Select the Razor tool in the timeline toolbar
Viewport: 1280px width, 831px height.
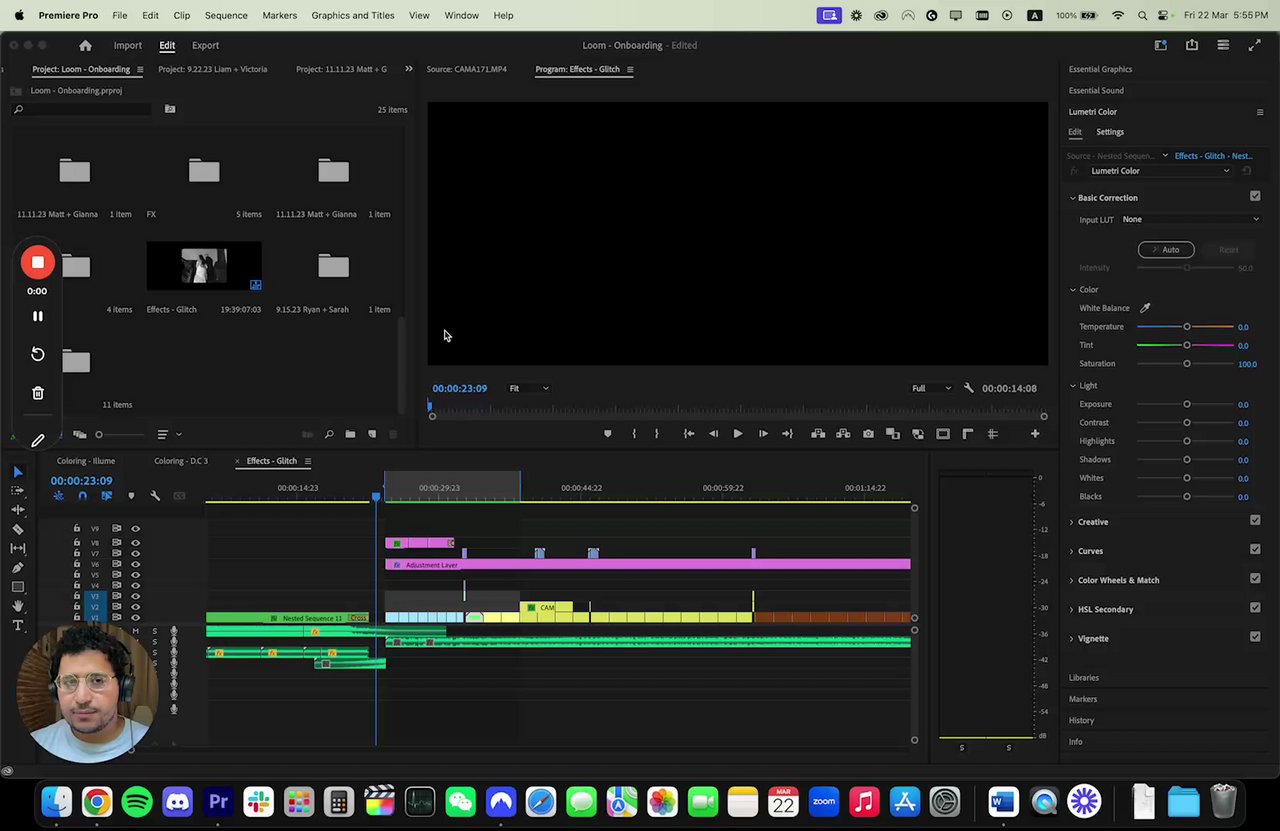click(x=18, y=529)
